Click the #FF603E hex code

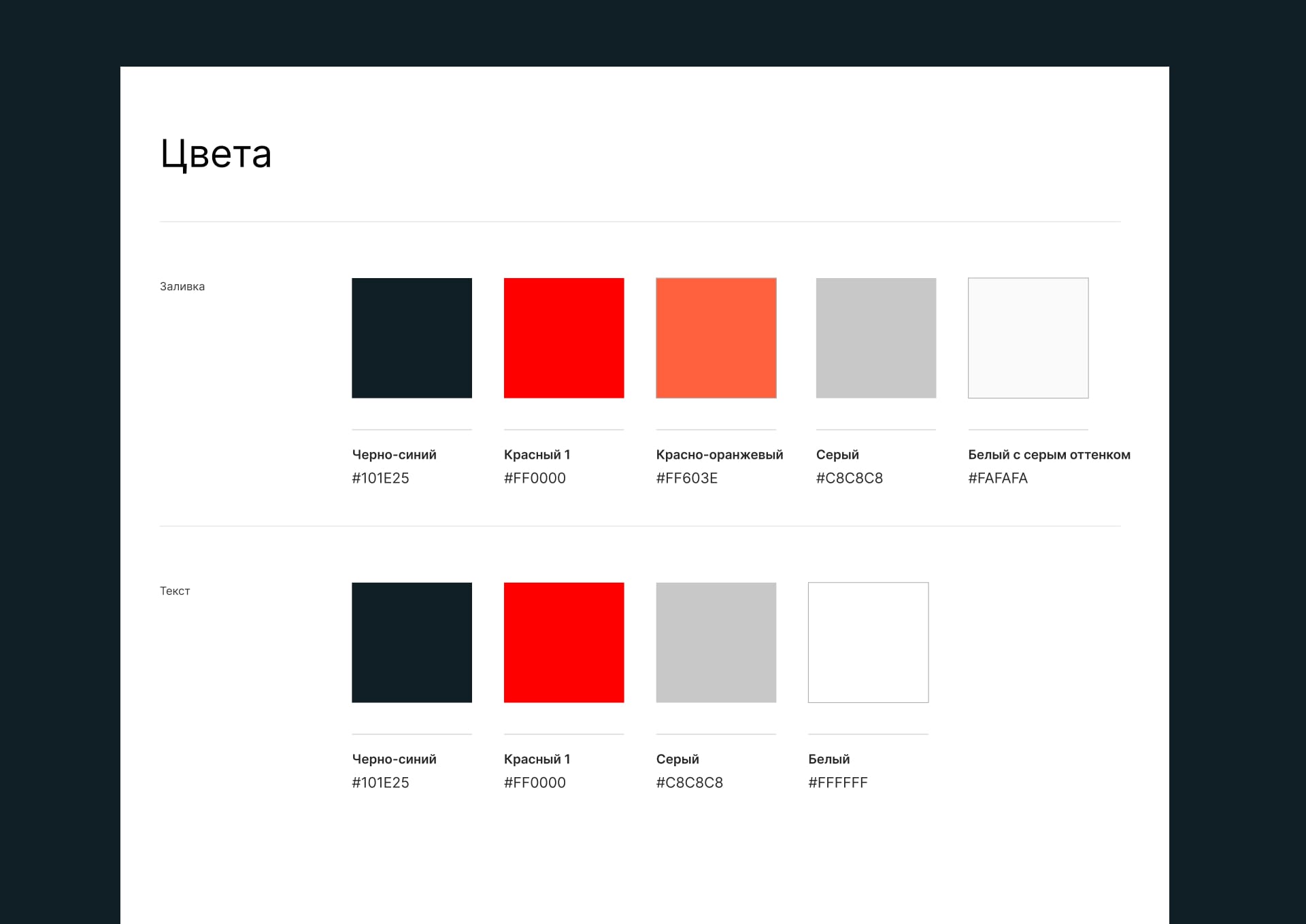[687, 478]
